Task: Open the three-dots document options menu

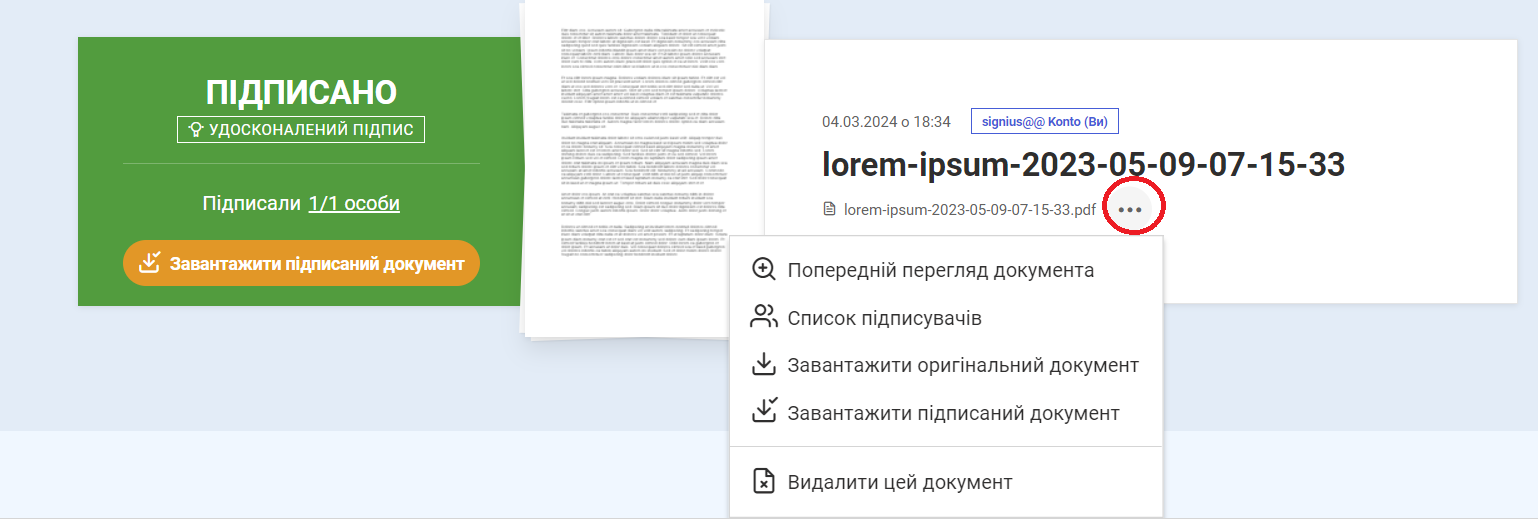Action: click(1130, 210)
